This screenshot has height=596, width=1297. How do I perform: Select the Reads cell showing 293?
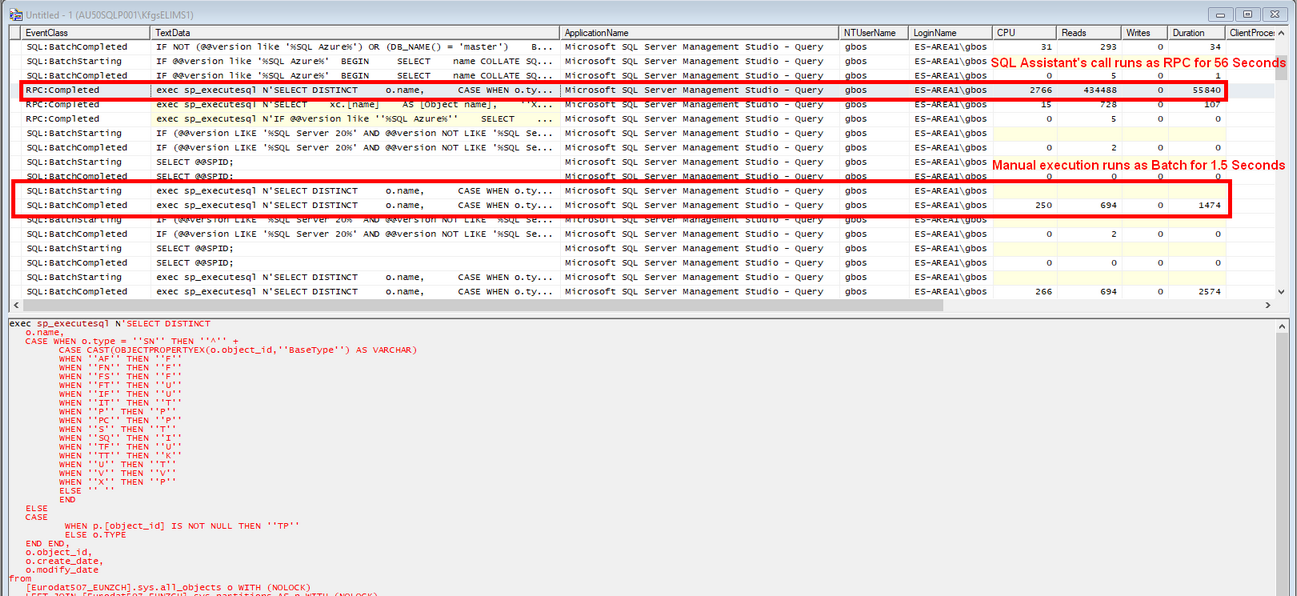tap(1089, 47)
